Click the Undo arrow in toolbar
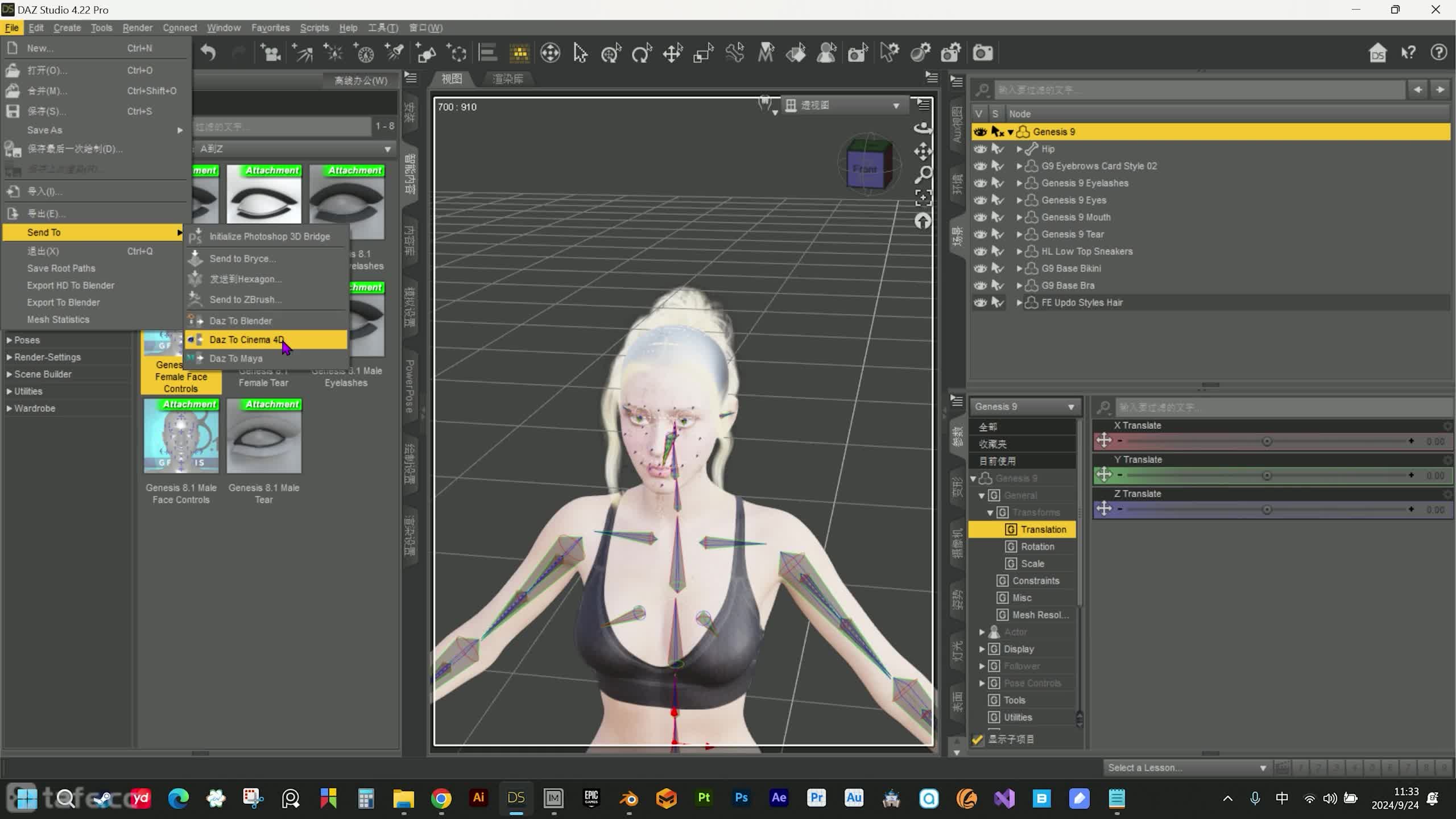1456x819 pixels. pos(208,53)
